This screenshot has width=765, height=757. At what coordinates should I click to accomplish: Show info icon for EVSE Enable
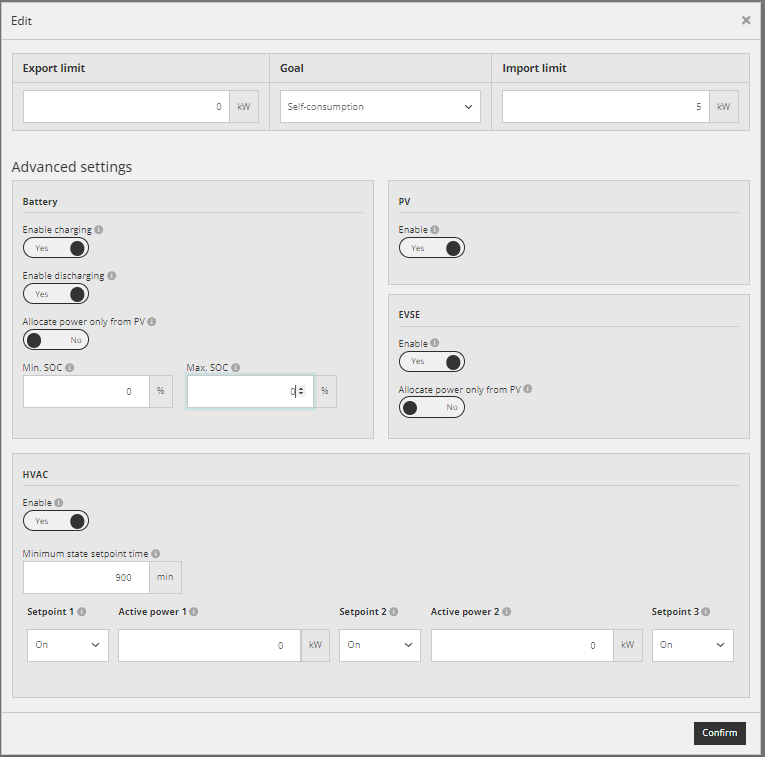click(435, 343)
